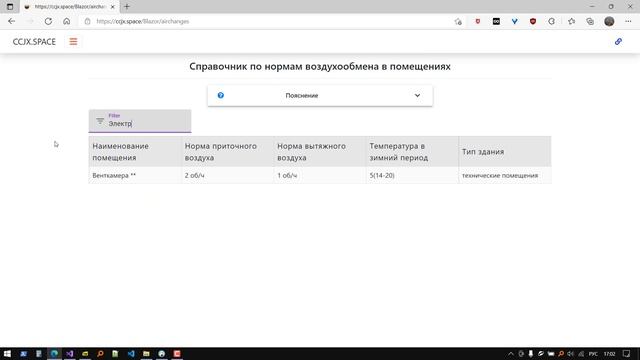Expand the Пояснение panel chevron
The image size is (640, 360).
click(417, 96)
